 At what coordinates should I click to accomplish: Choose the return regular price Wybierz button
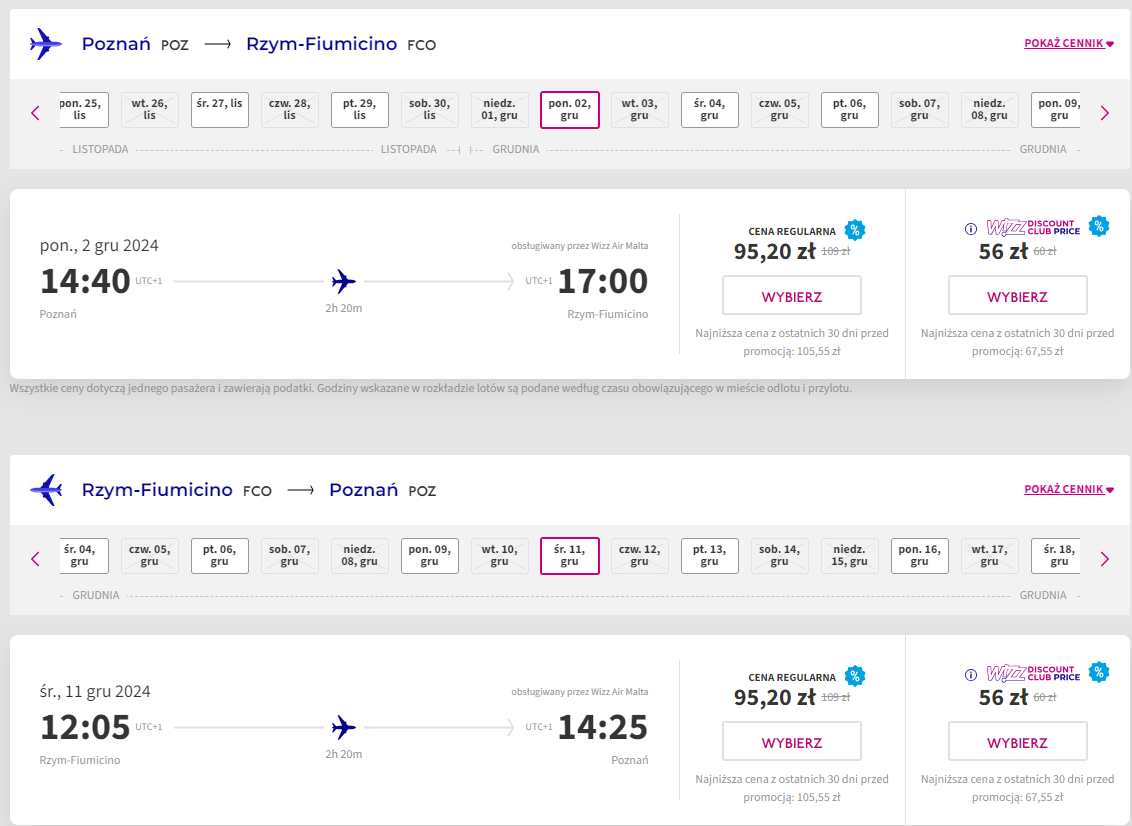click(792, 742)
